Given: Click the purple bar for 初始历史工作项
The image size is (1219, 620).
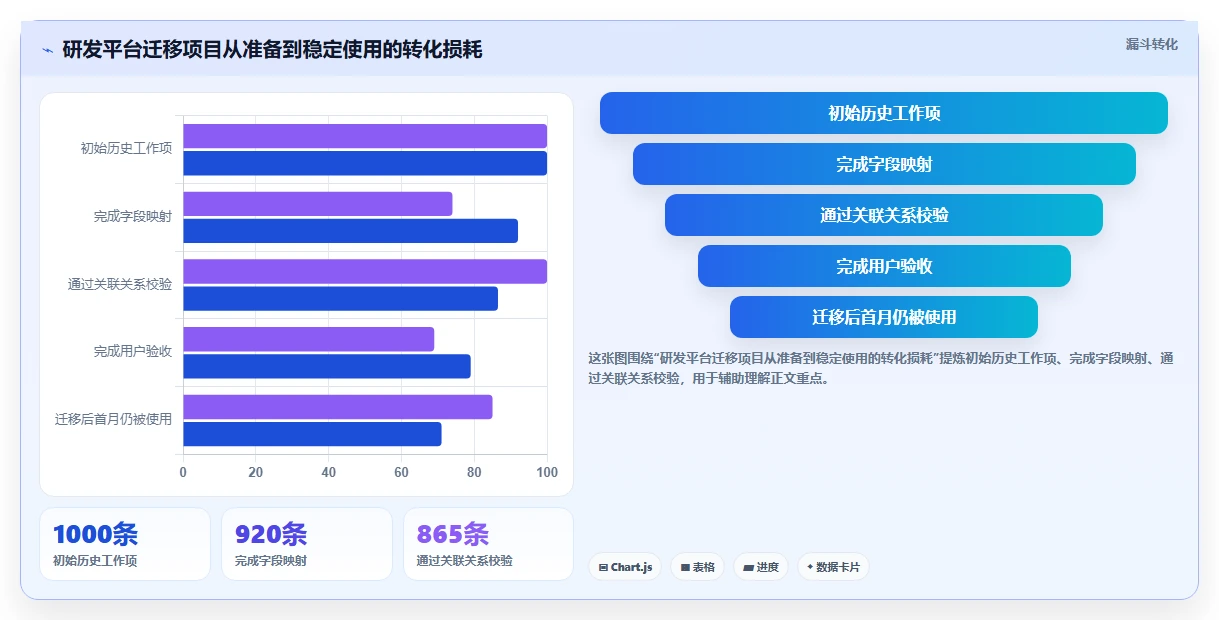Looking at the screenshot, I should 365,136.
